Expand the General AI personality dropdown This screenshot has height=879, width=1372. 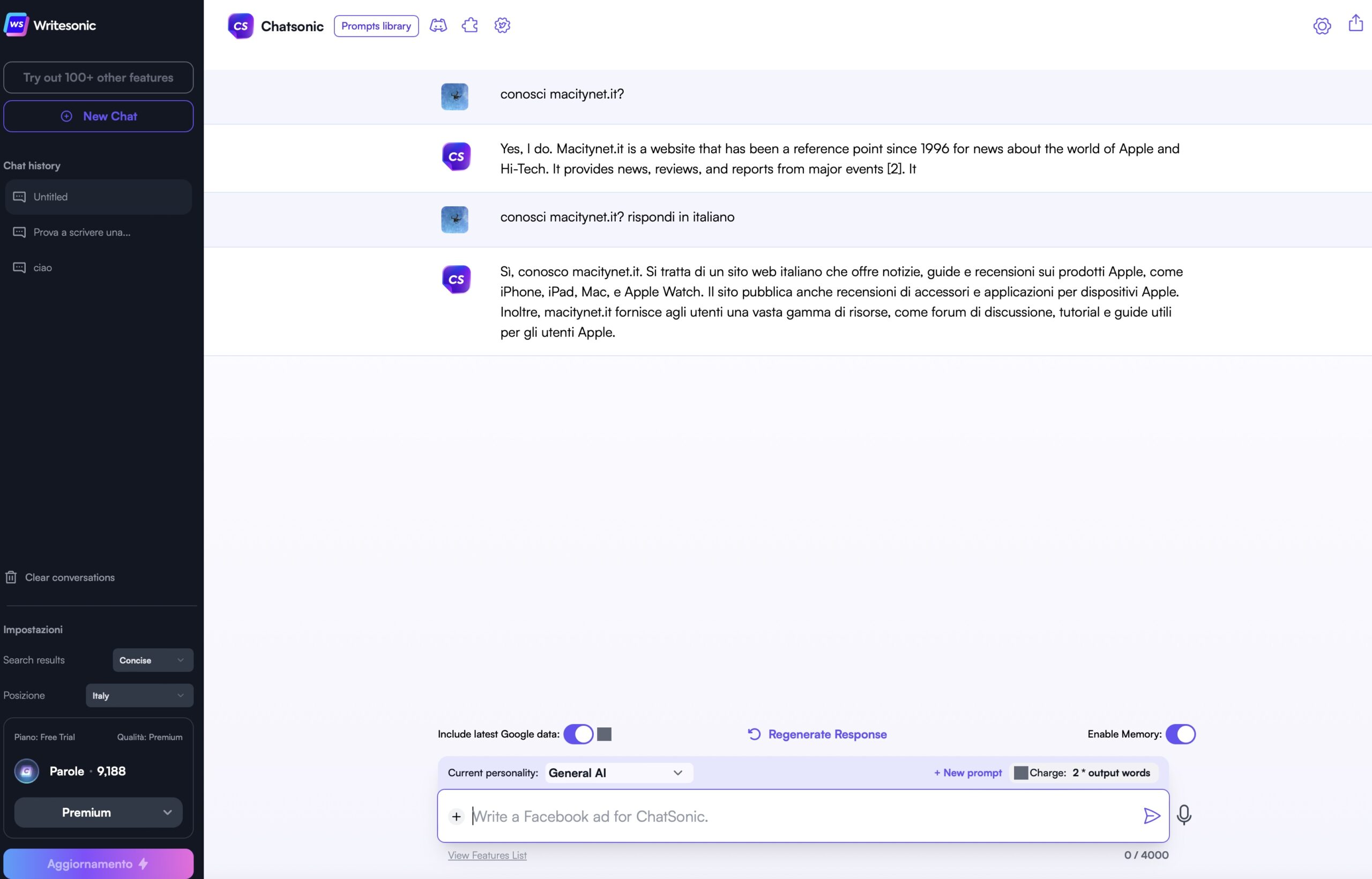click(618, 773)
